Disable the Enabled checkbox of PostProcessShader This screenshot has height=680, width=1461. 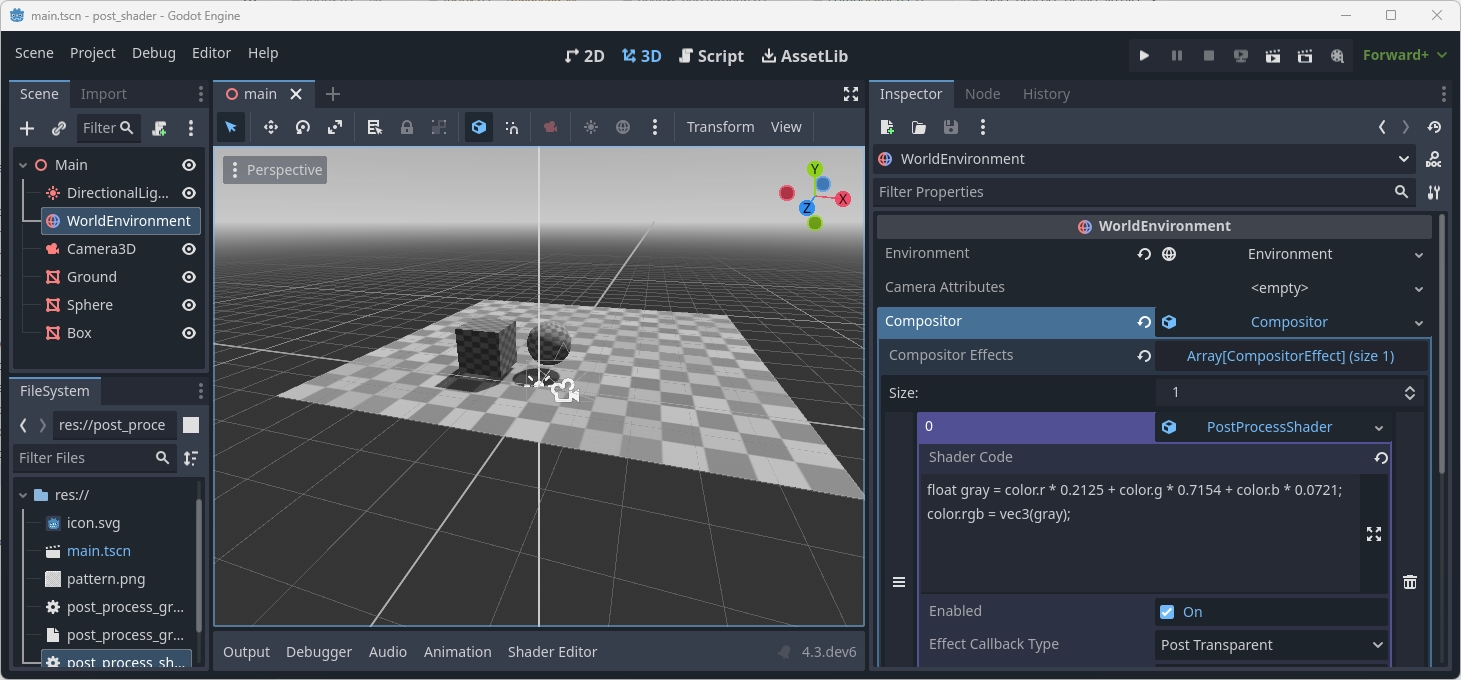click(1167, 611)
